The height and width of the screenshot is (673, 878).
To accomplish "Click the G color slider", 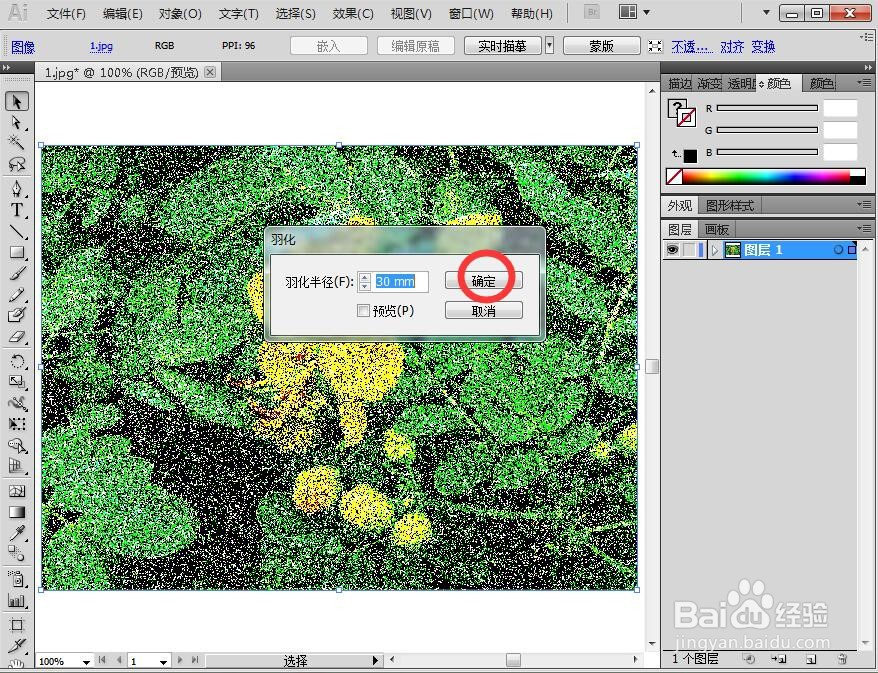I will click(x=767, y=130).
